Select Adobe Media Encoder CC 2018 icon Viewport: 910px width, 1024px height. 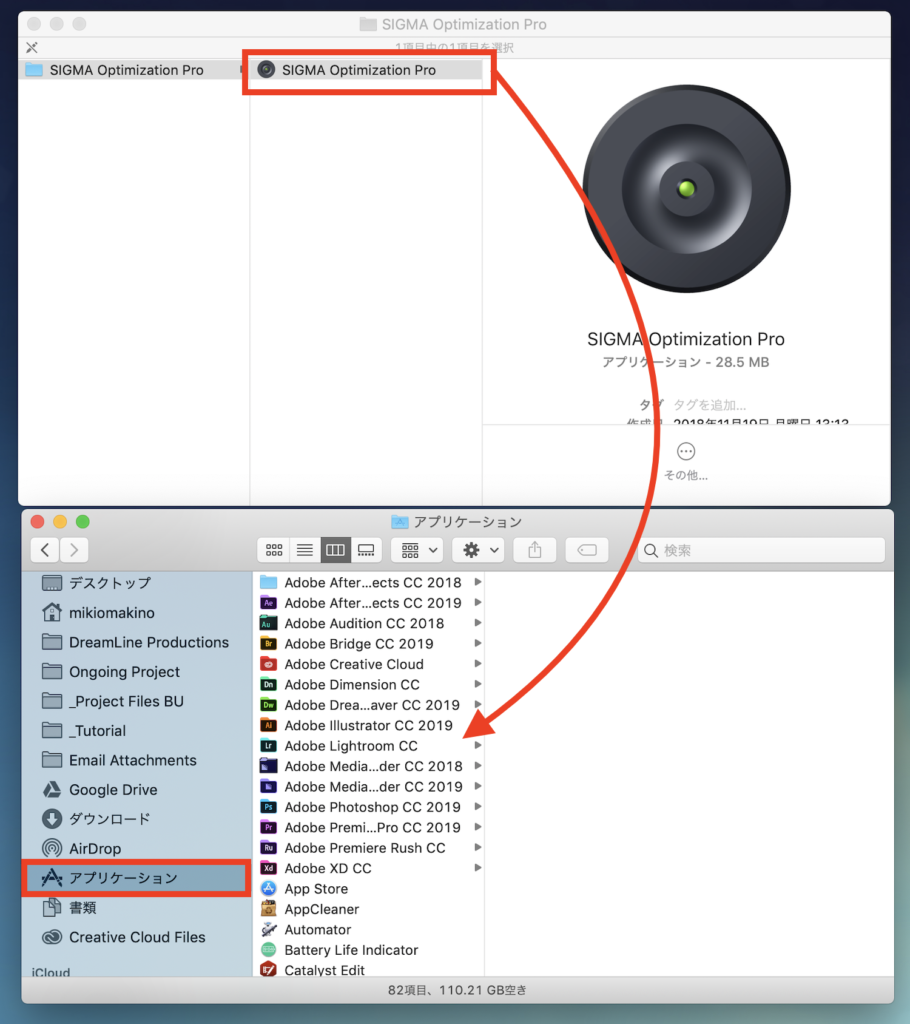click(x=268, y=766)
